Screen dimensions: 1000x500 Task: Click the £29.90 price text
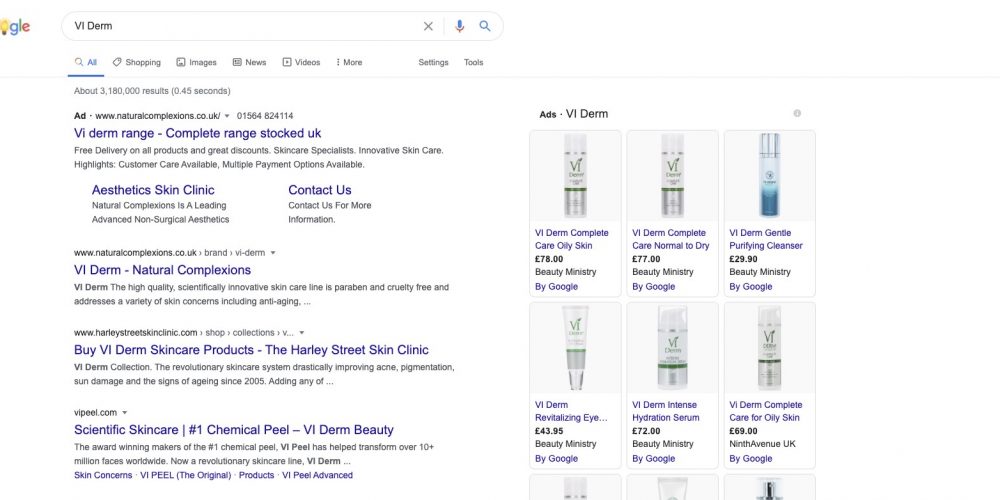[x=744, y=259]
